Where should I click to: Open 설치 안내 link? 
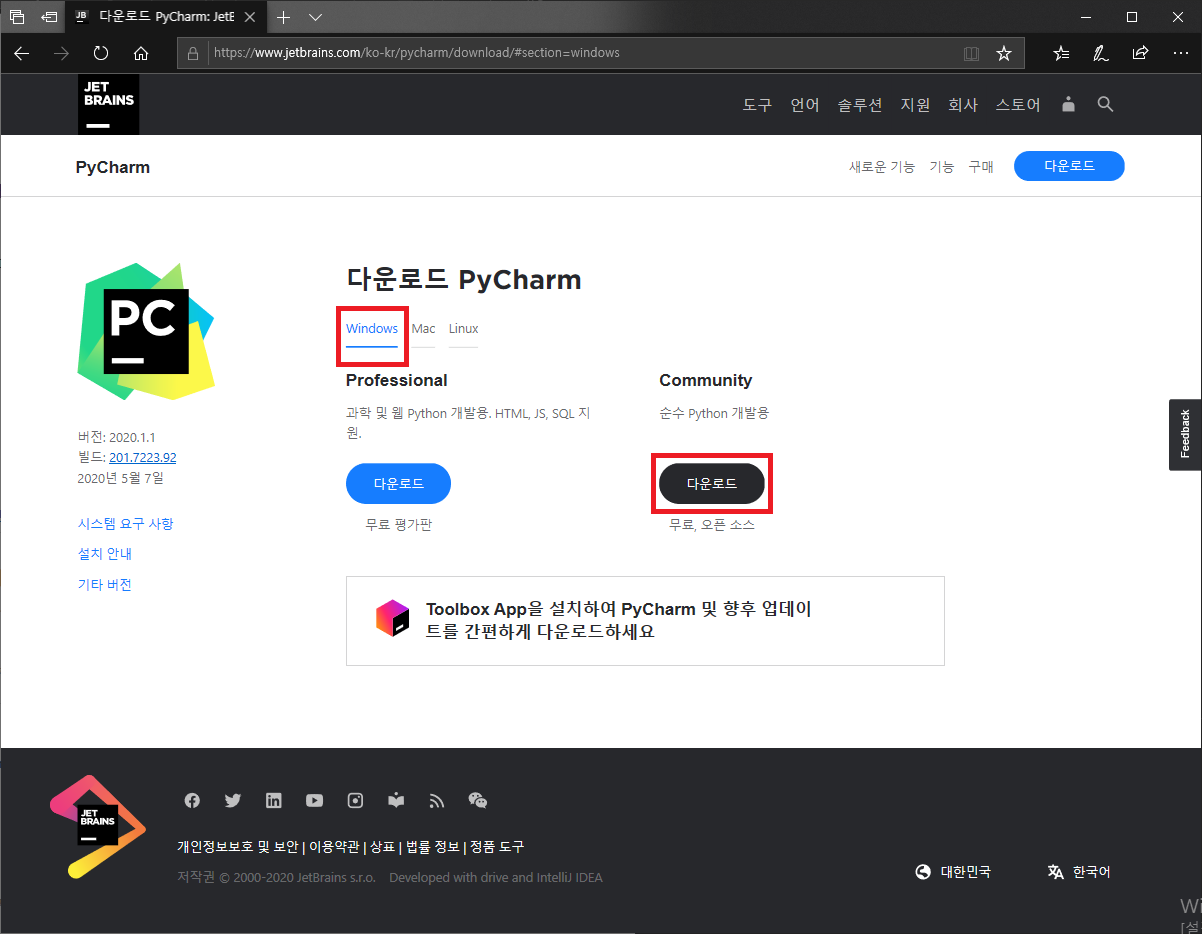tap(105, 554)
